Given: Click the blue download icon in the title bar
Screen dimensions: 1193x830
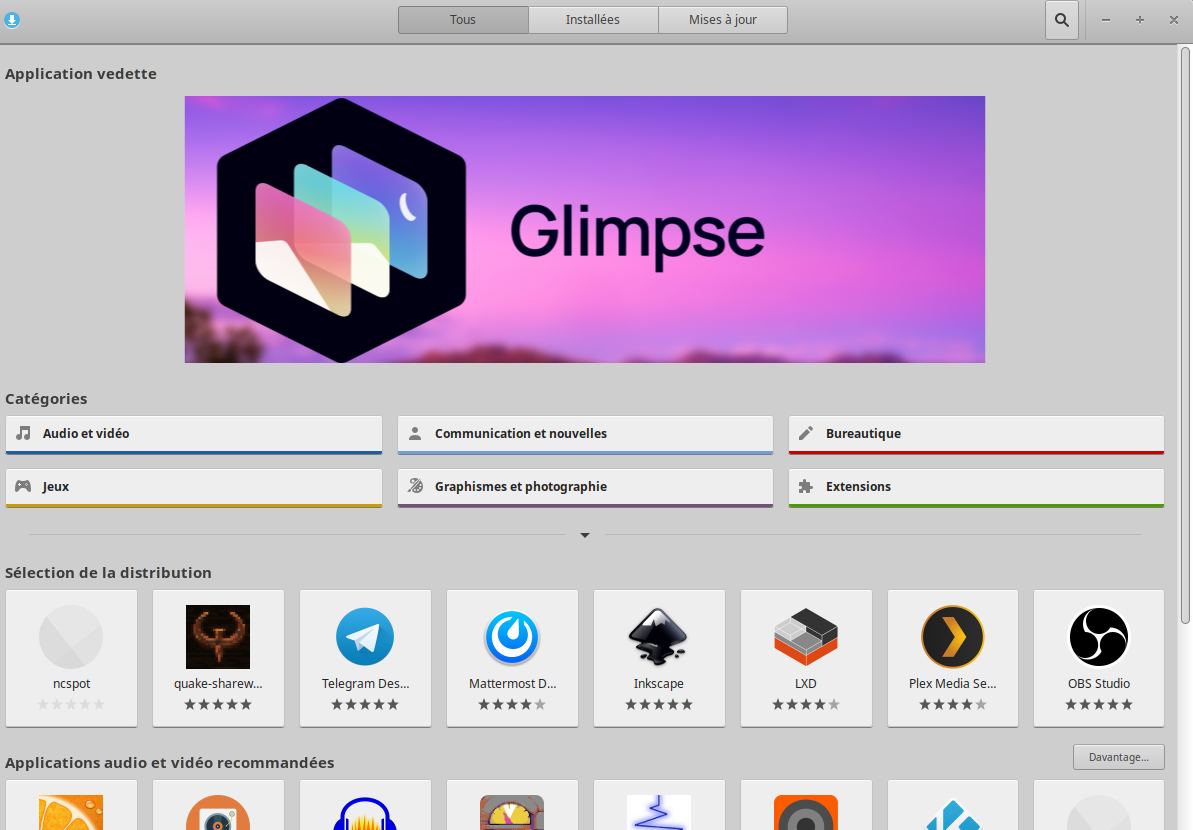Looking at the screenshot, I should point(11,21).
